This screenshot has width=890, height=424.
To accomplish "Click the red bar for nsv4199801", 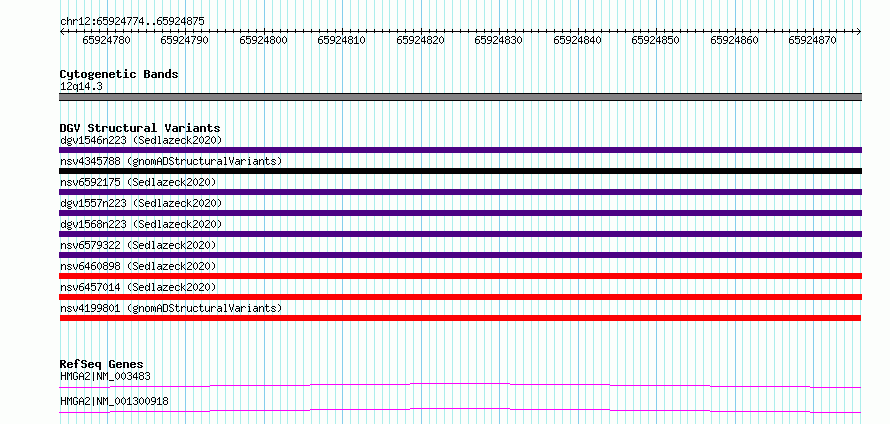I will (x=460, y=318).
